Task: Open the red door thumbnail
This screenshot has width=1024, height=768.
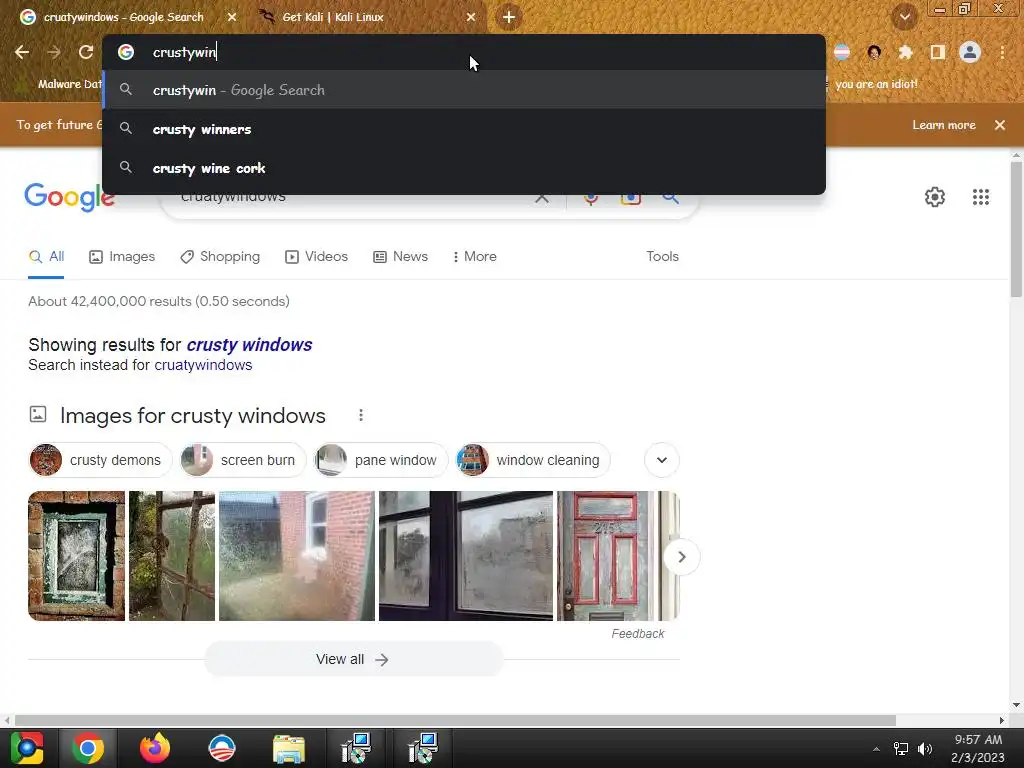Action: (605, 556)
